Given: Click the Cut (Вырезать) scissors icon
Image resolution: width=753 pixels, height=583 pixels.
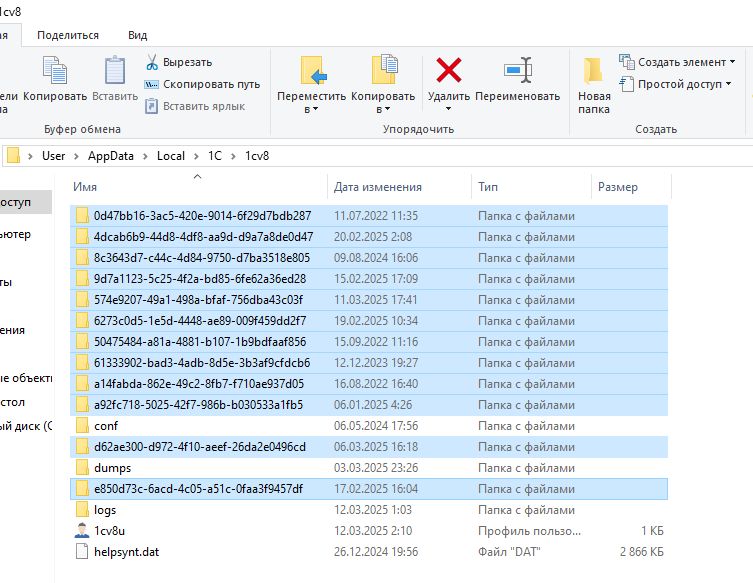Looking at the screenshot, I should coord(153,62).
